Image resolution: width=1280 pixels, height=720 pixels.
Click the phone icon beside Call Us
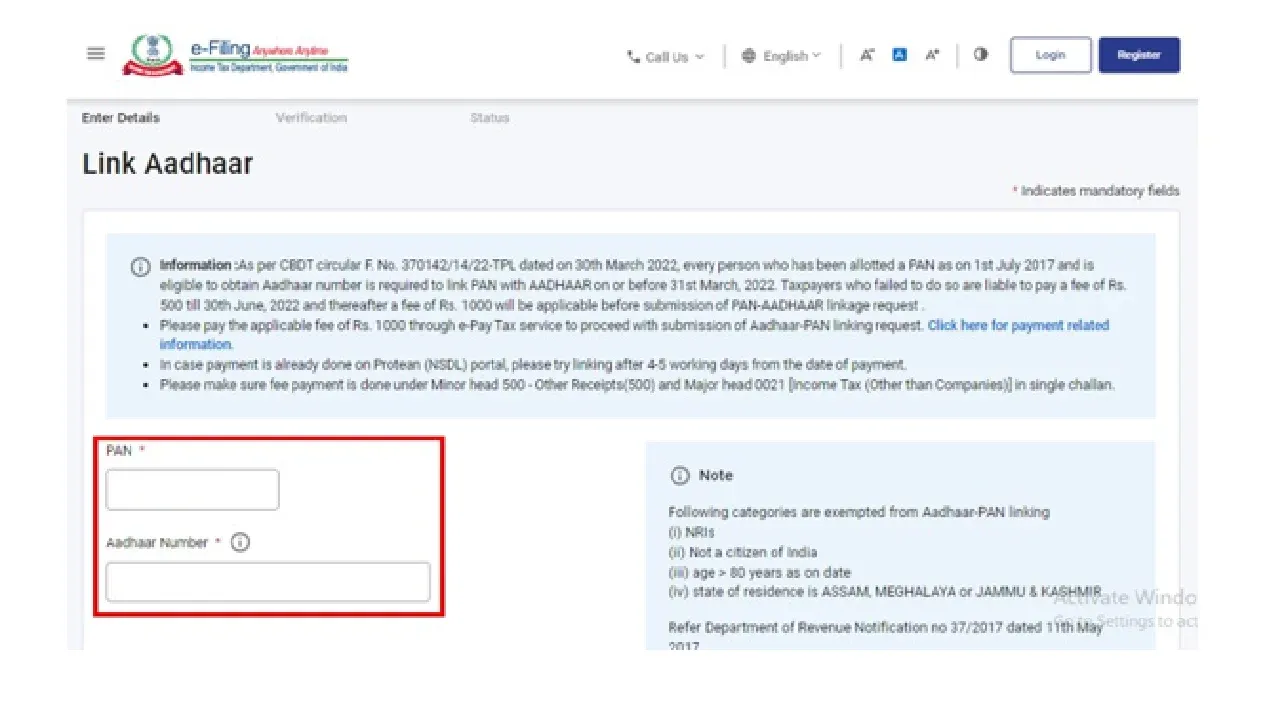633,57
